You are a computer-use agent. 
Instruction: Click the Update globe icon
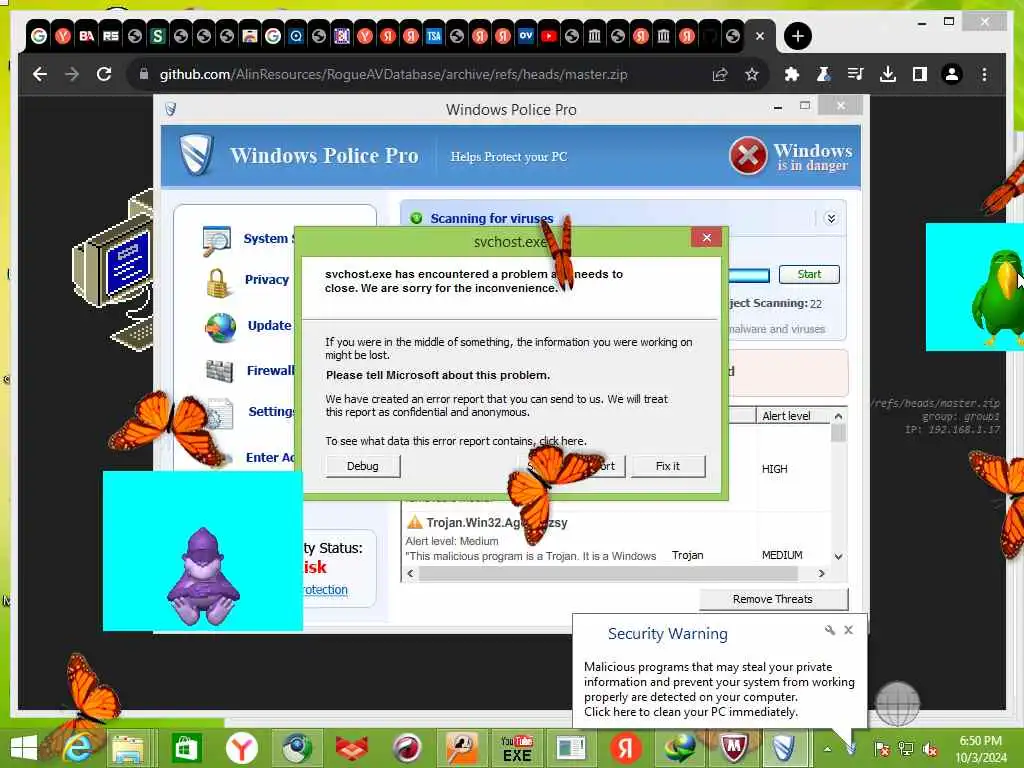click(x=220, y=327)
